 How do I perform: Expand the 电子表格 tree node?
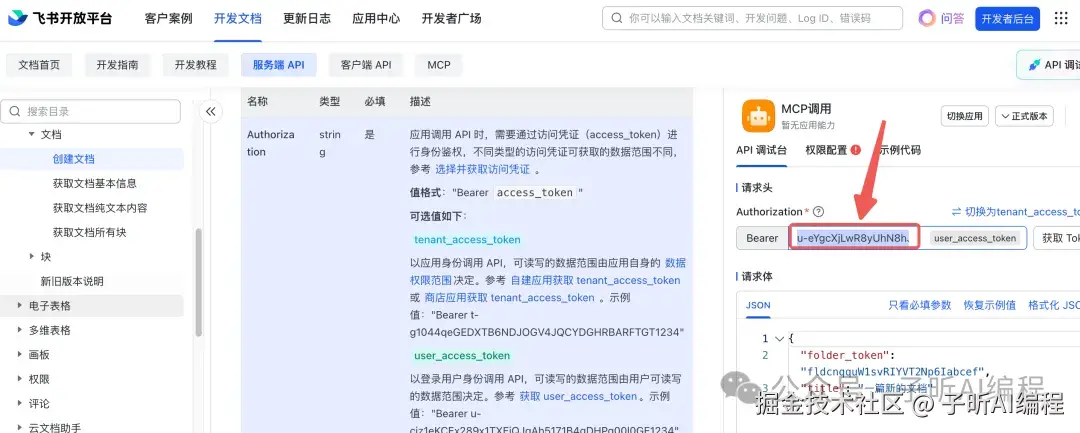(19, 306)
